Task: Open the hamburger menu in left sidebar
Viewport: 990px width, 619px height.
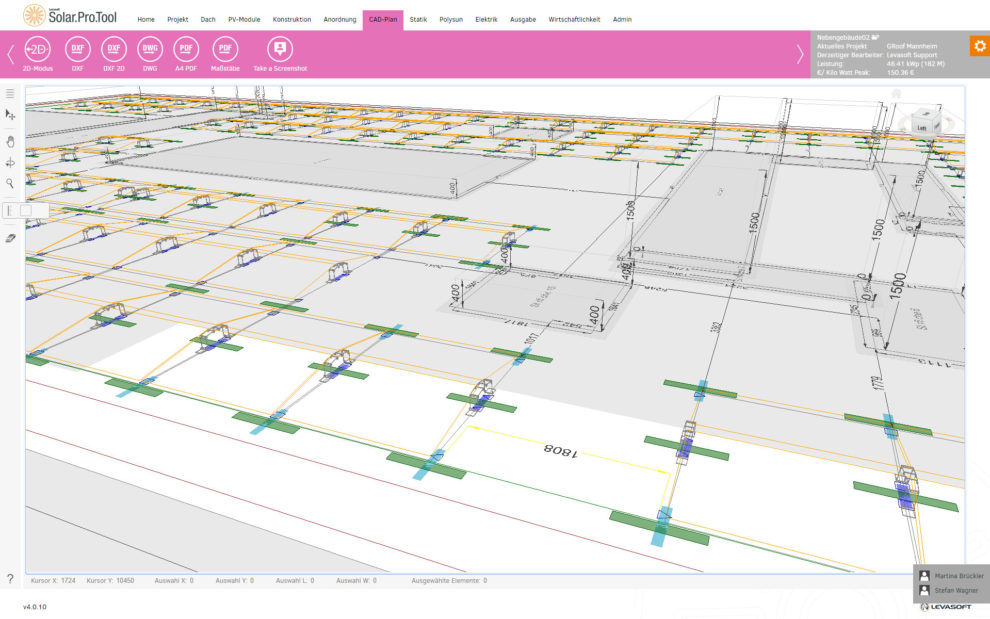Action: click(11, 93)
